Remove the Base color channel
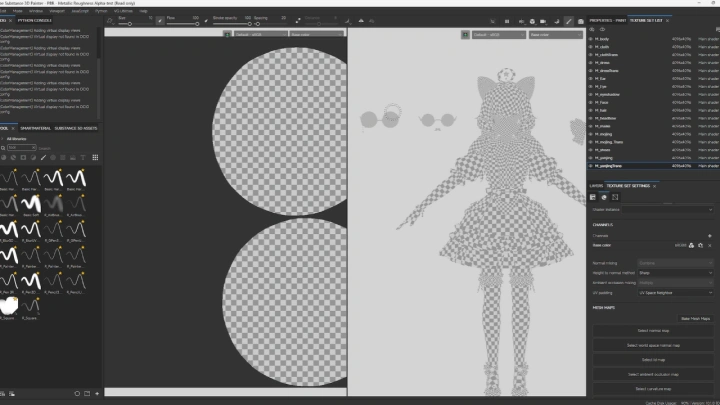Screen dimensions: 720x405 tap(709, 245)
